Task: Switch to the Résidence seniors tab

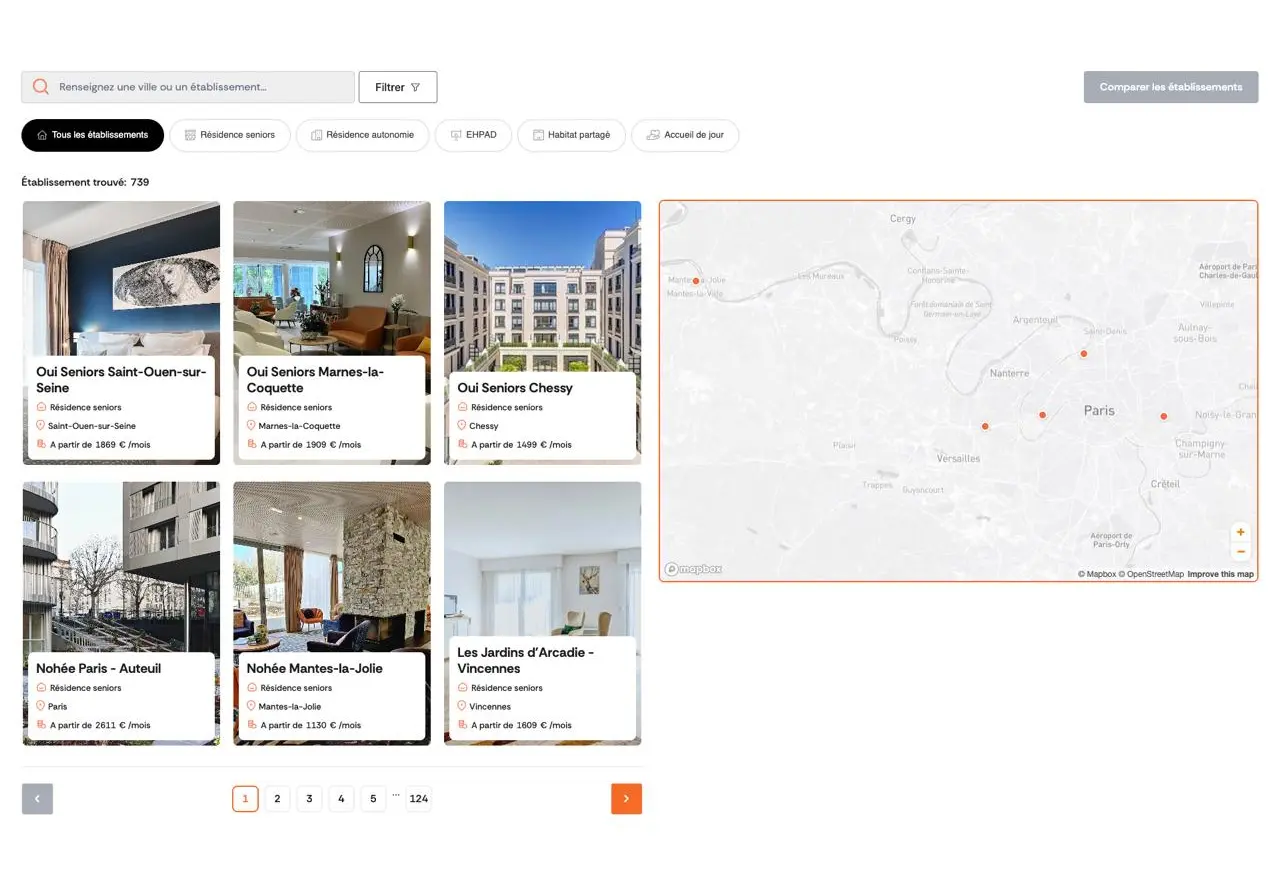Action: coord(230,135)
